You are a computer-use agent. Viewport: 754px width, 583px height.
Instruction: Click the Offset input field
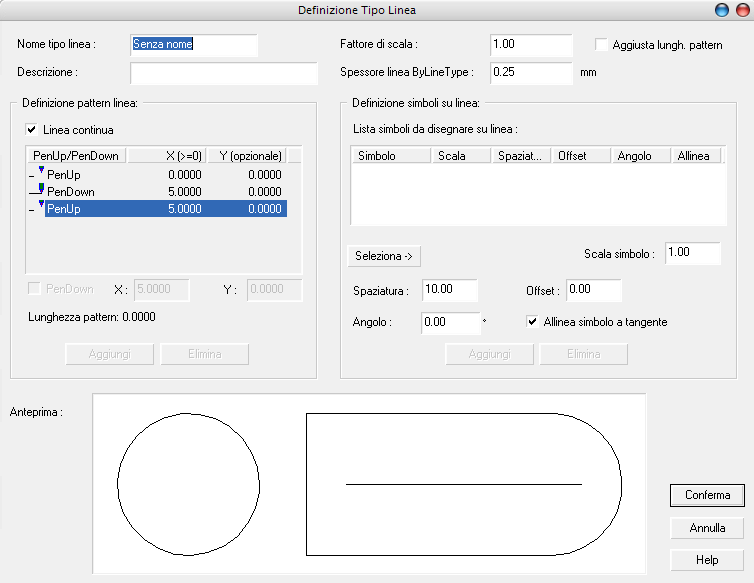pos(594,290)
